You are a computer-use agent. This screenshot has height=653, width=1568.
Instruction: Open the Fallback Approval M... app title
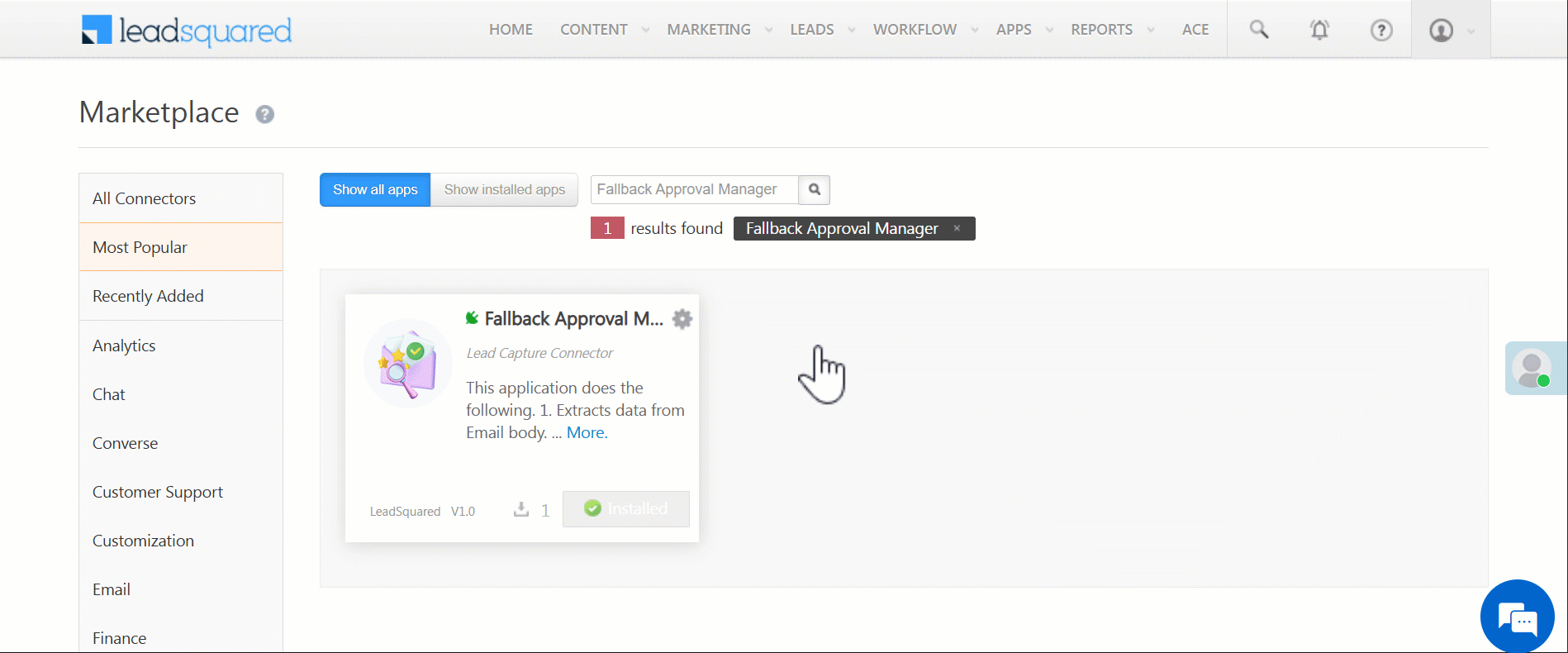[x=573, y=319]
